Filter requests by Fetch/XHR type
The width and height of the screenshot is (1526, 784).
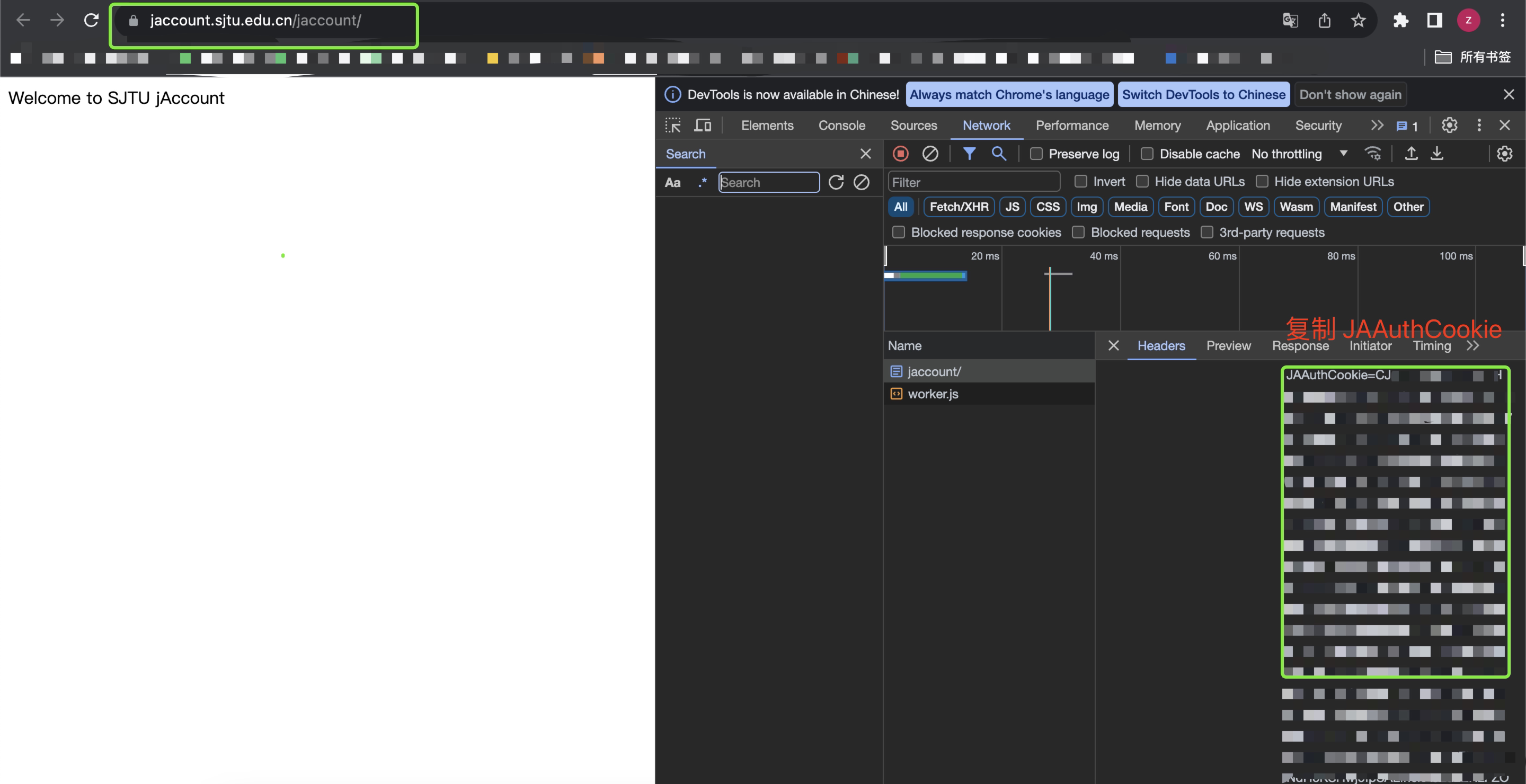[x=959, y=207]
